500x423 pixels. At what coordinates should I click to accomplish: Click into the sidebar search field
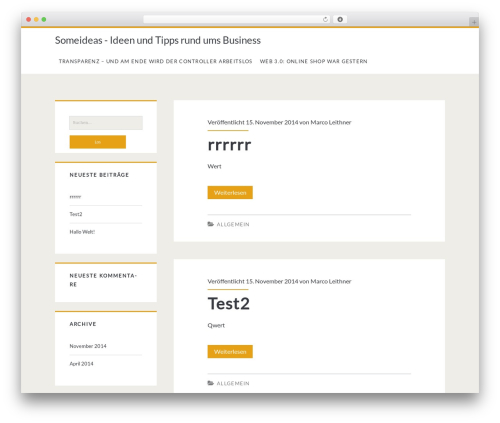[x=106, y=123]
